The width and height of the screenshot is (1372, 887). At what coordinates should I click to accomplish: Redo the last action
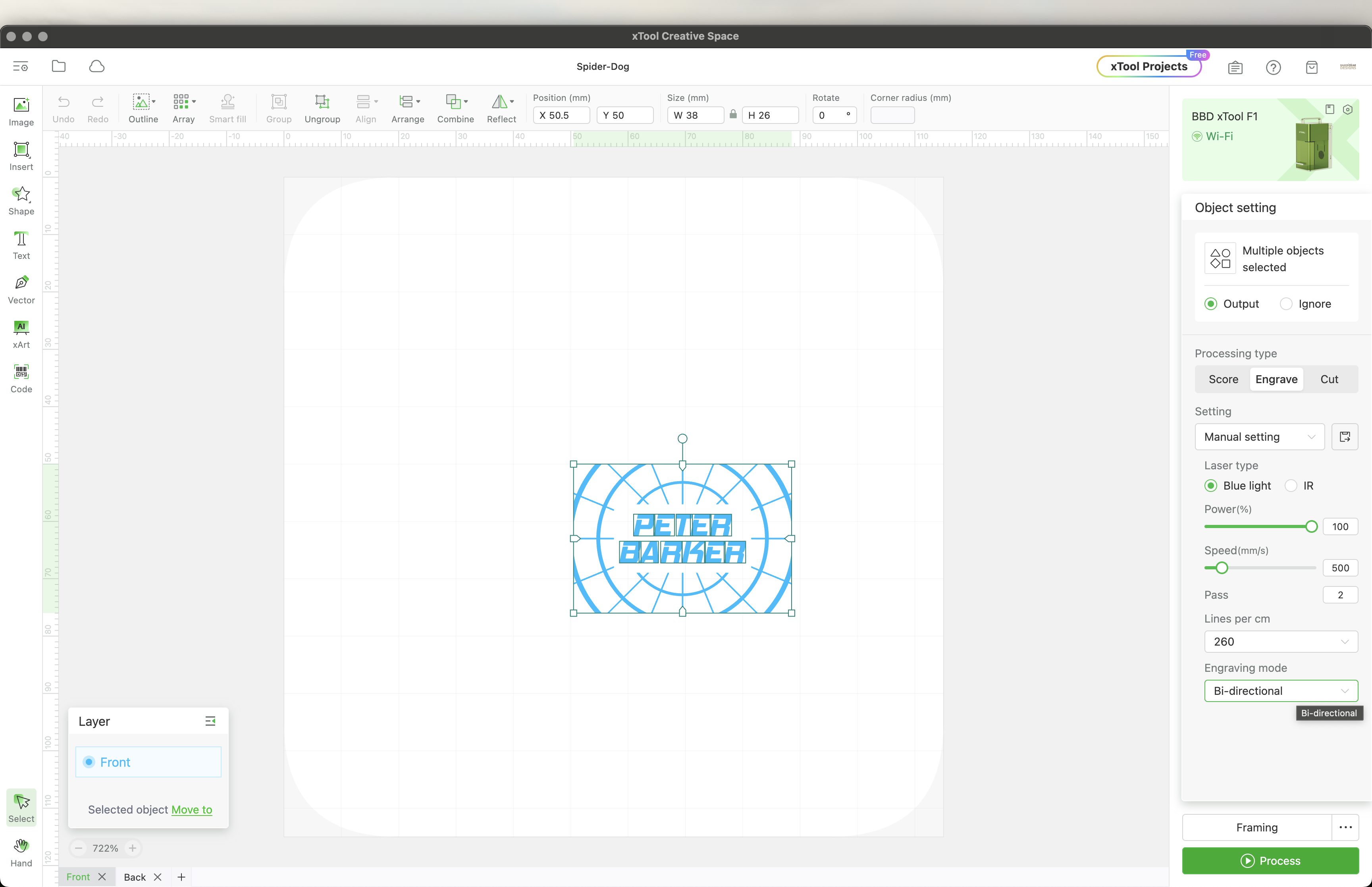point(98,108)
